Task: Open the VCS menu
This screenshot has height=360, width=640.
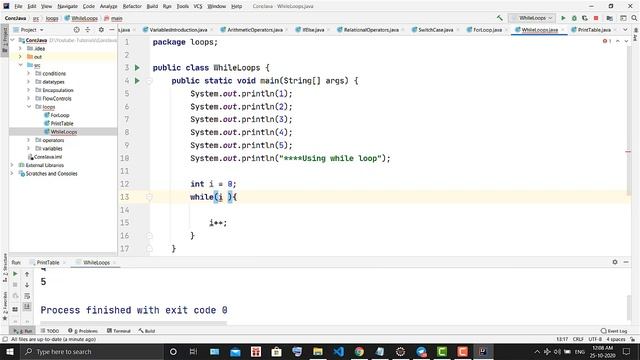Action: 198,6
